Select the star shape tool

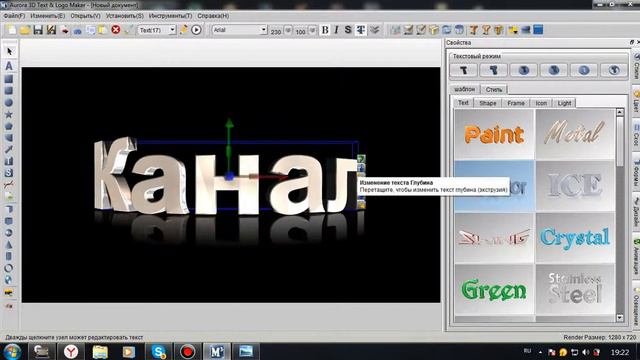click(9, 114)
